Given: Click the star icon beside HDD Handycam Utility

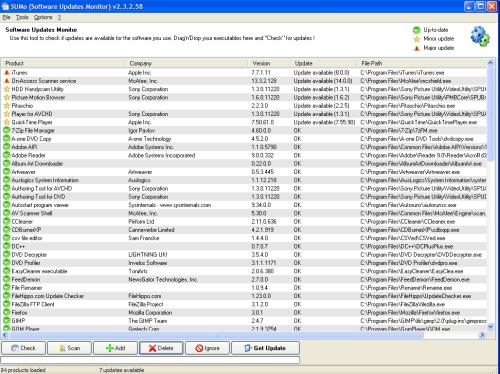Looking at the screenshot, I should point(7,89).
